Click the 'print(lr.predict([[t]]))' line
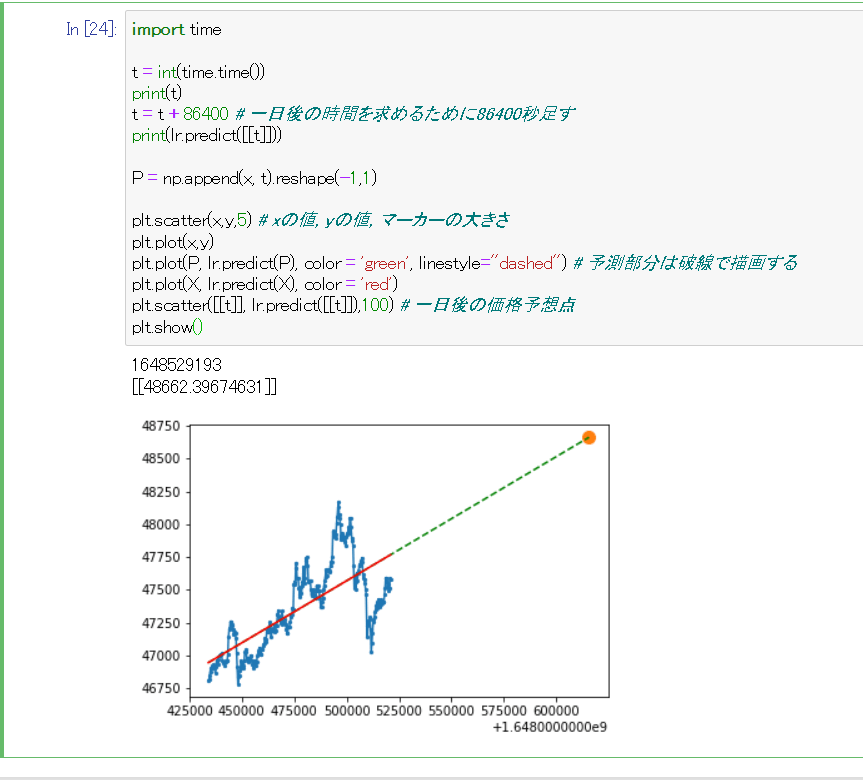This screenshot has width=863, height=780. point(206,135)
